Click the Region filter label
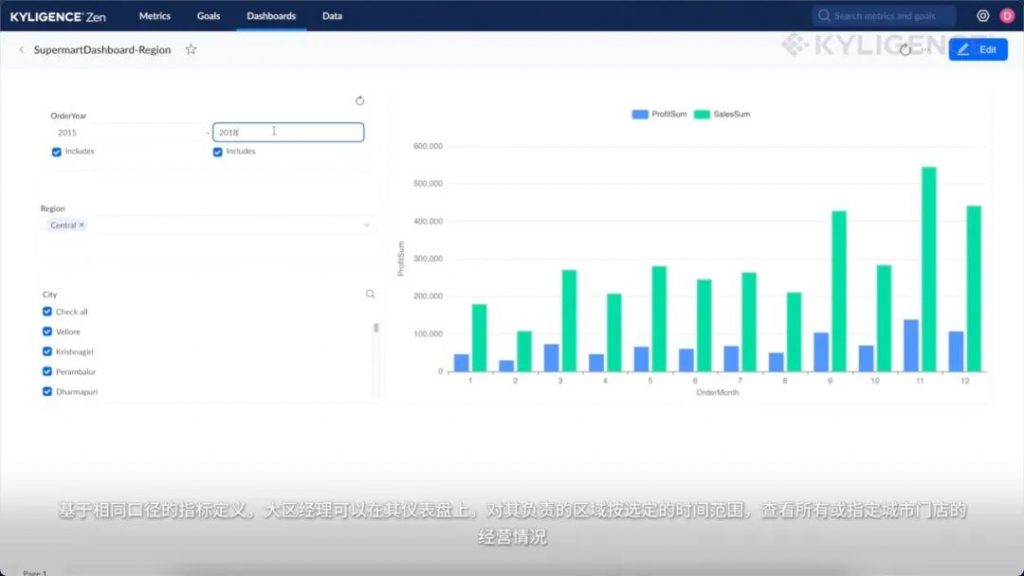This screenshot has height=576, width=1024. coord(53,208)
